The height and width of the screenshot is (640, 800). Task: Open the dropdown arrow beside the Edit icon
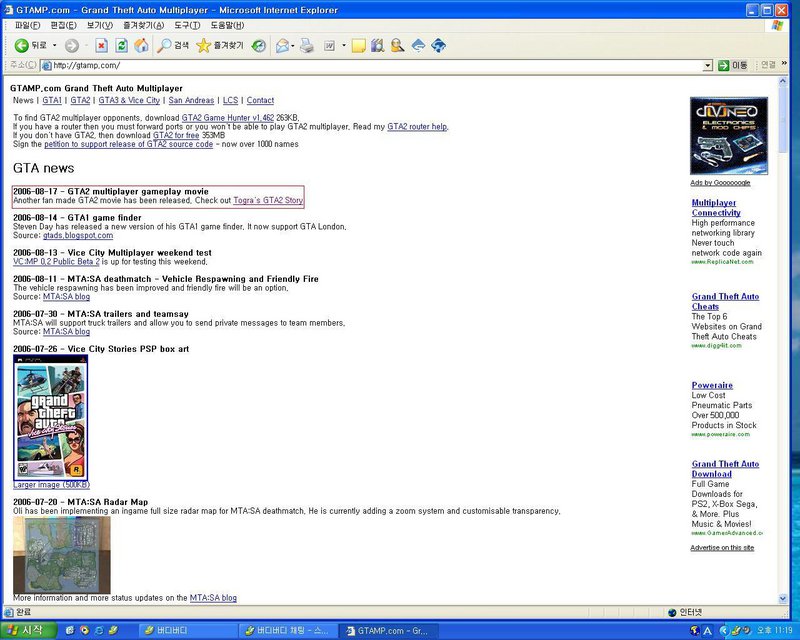point(343,46)
